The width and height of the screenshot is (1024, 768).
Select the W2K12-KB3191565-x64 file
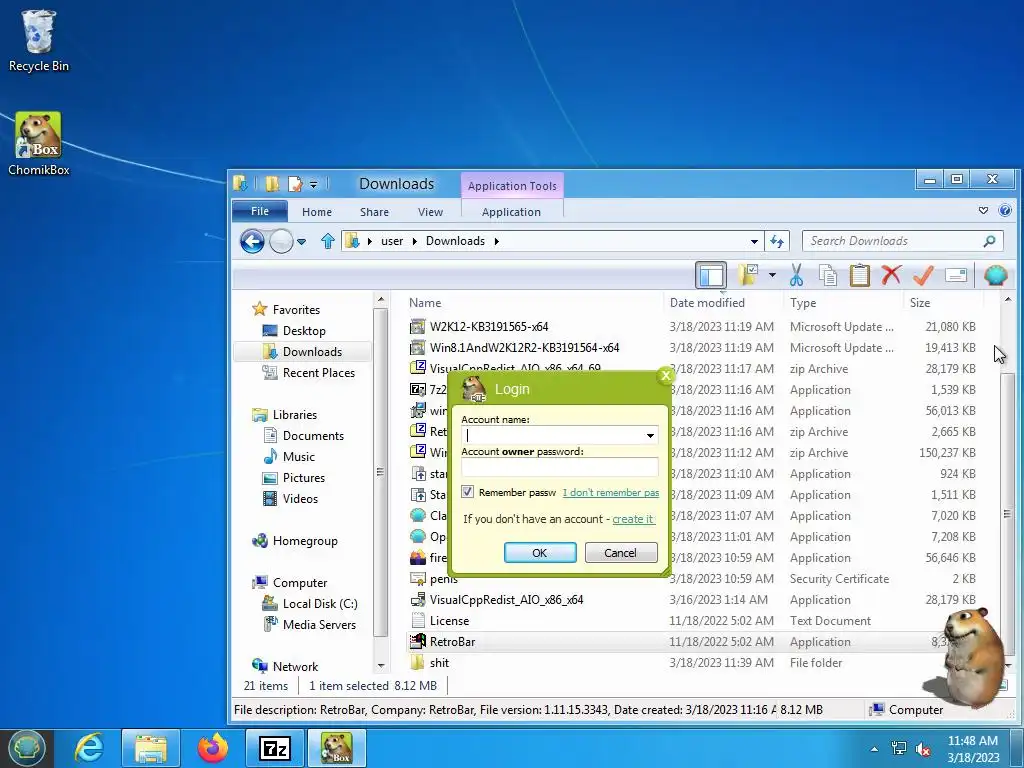tap(488, 327)
